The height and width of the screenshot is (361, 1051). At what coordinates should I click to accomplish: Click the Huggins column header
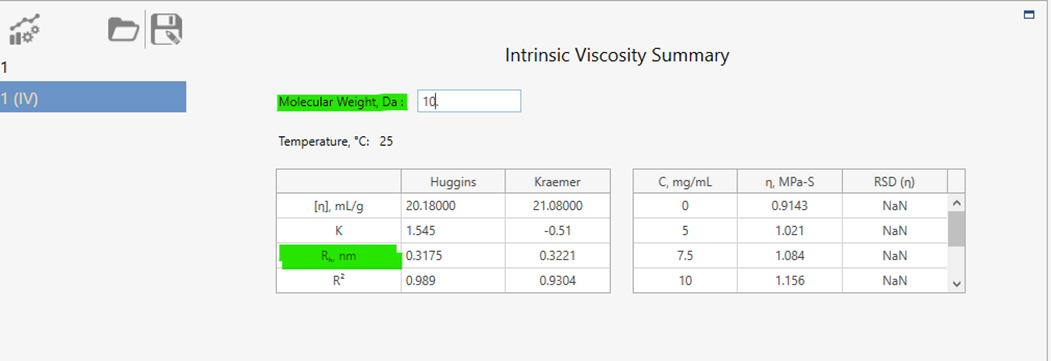click(453, 182)
